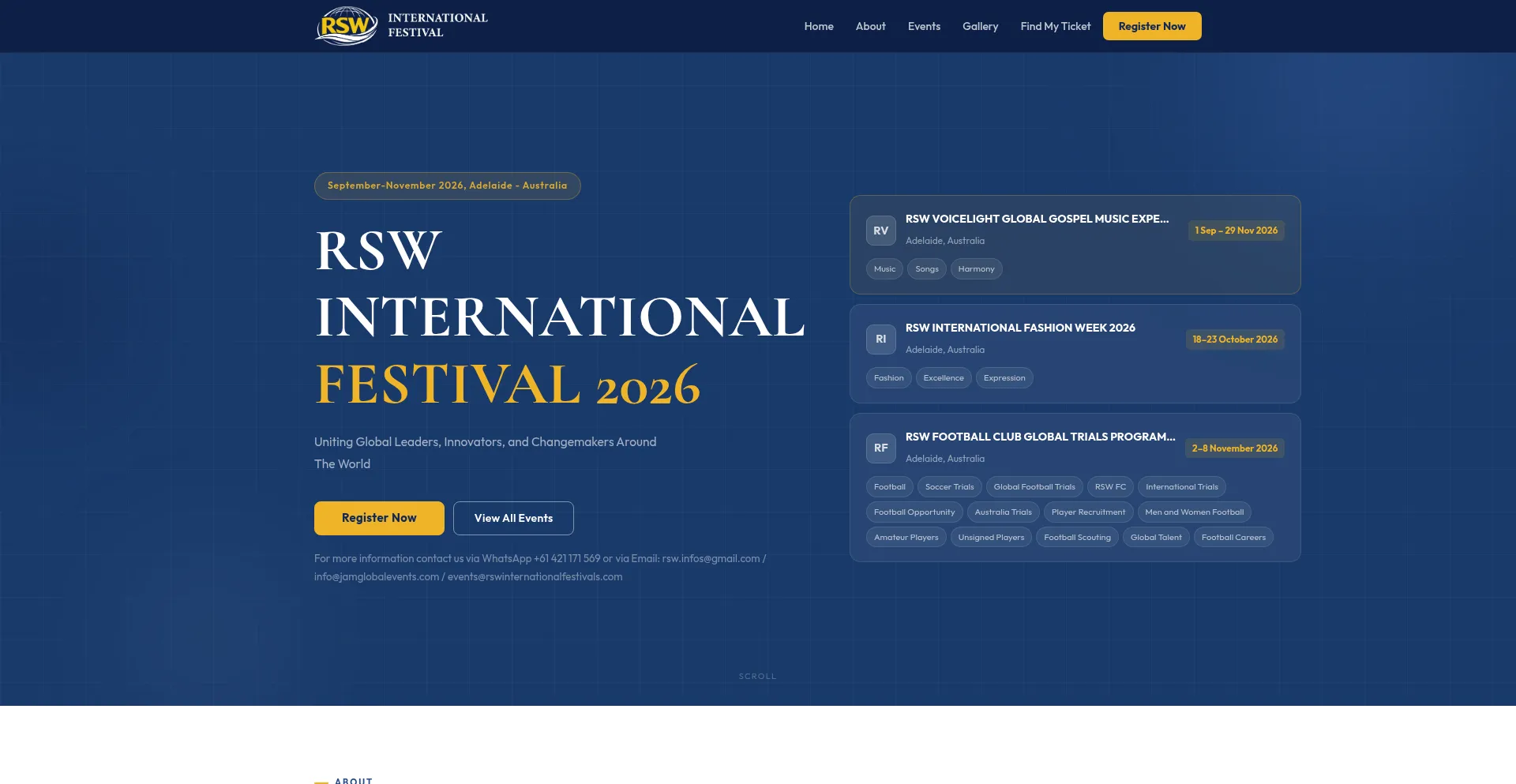The image size is (1516, 784).
Task: Click Register Now in the header
Action: point(1152,26)
